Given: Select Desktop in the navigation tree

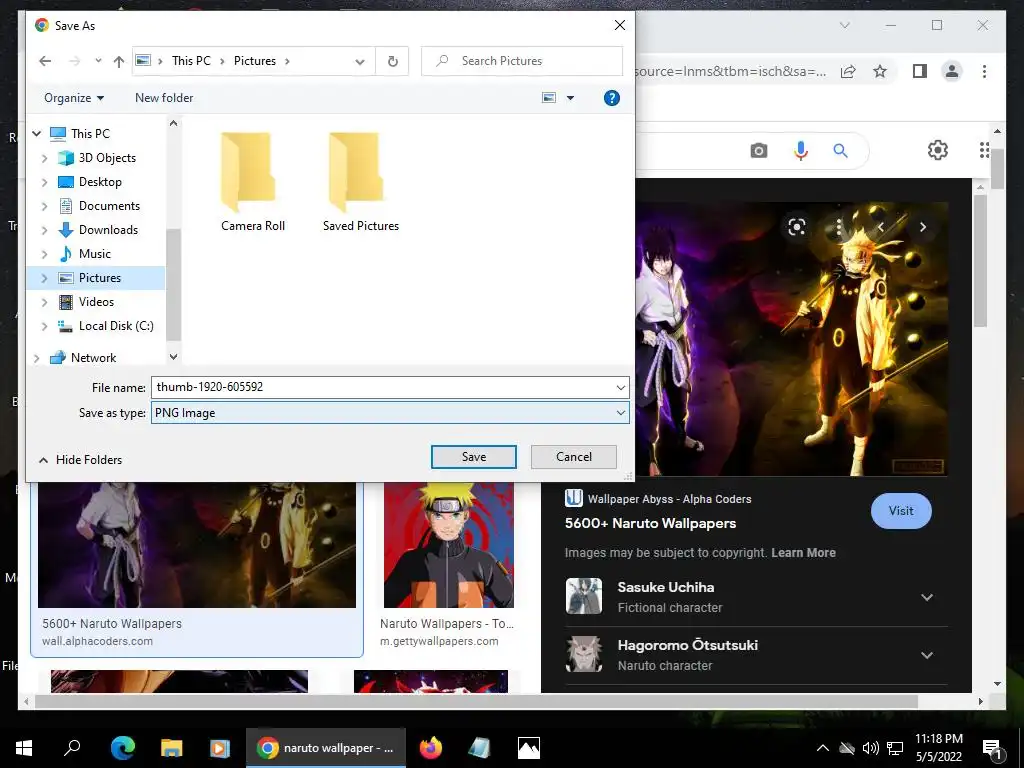Looking at the screenshot, I should (100, 182).
